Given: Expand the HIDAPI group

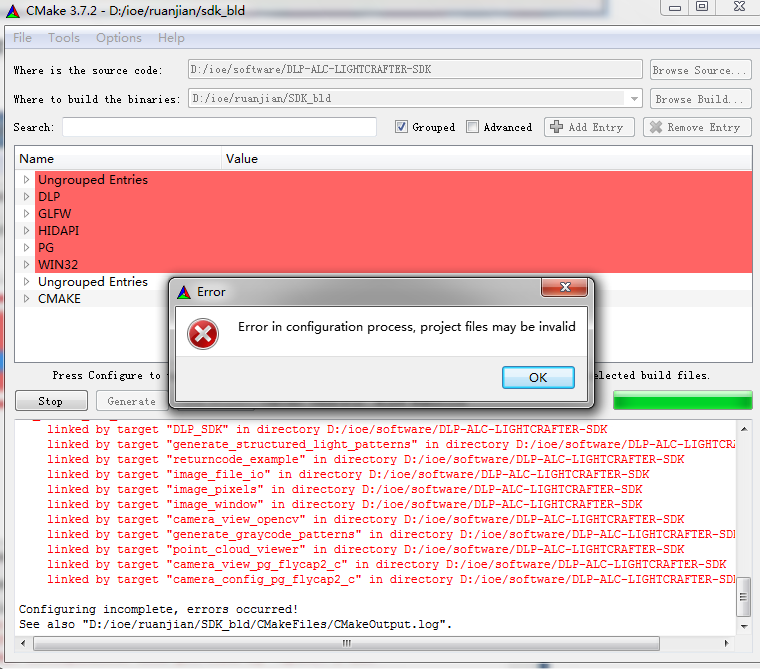Looking at the screenshot, I should pyautogui.click(x=26, y=230).
